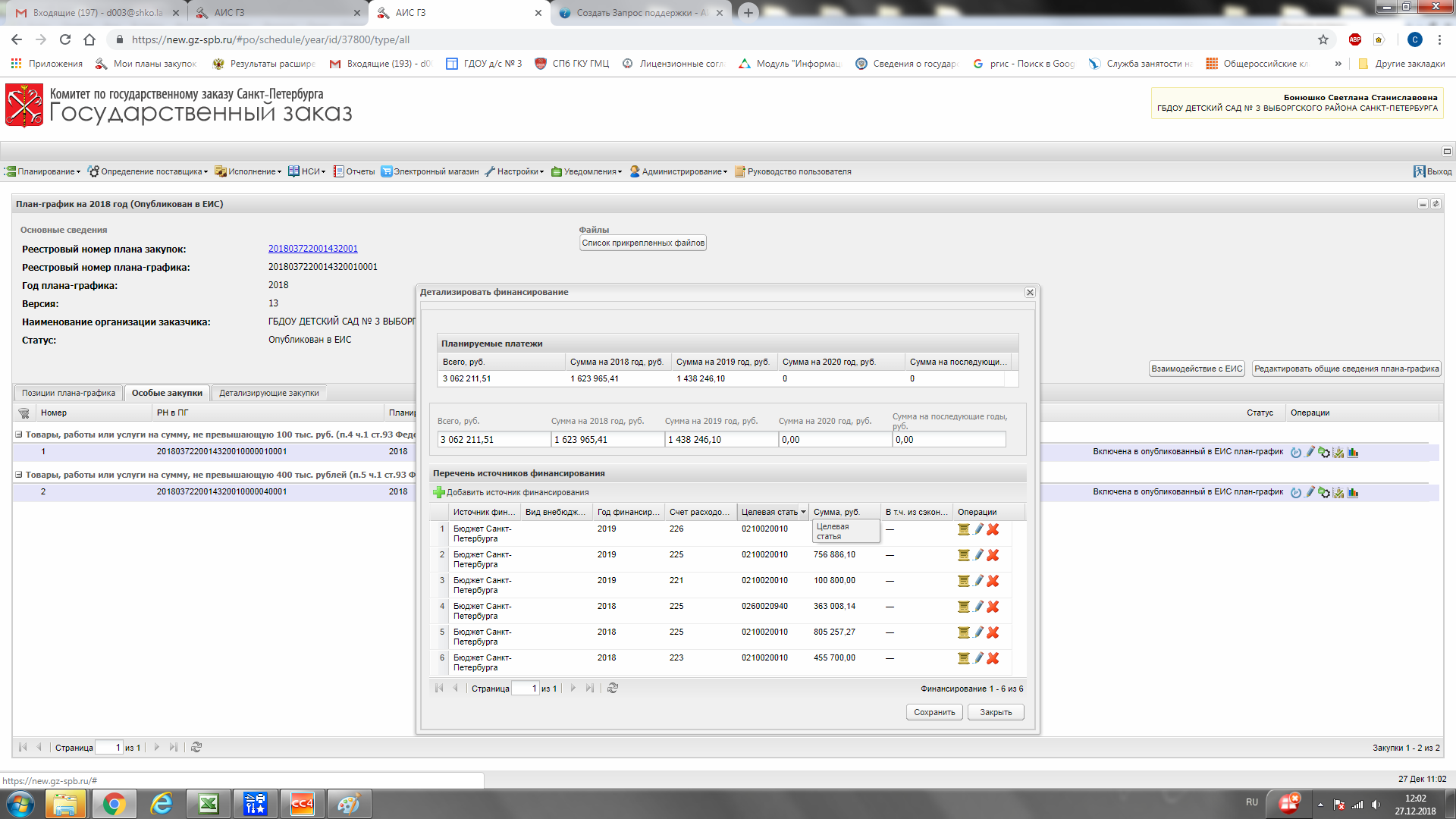The width and height of the screenshot is (1456, 819).
Task: Click Windows Start button
Action: point(20,804)
